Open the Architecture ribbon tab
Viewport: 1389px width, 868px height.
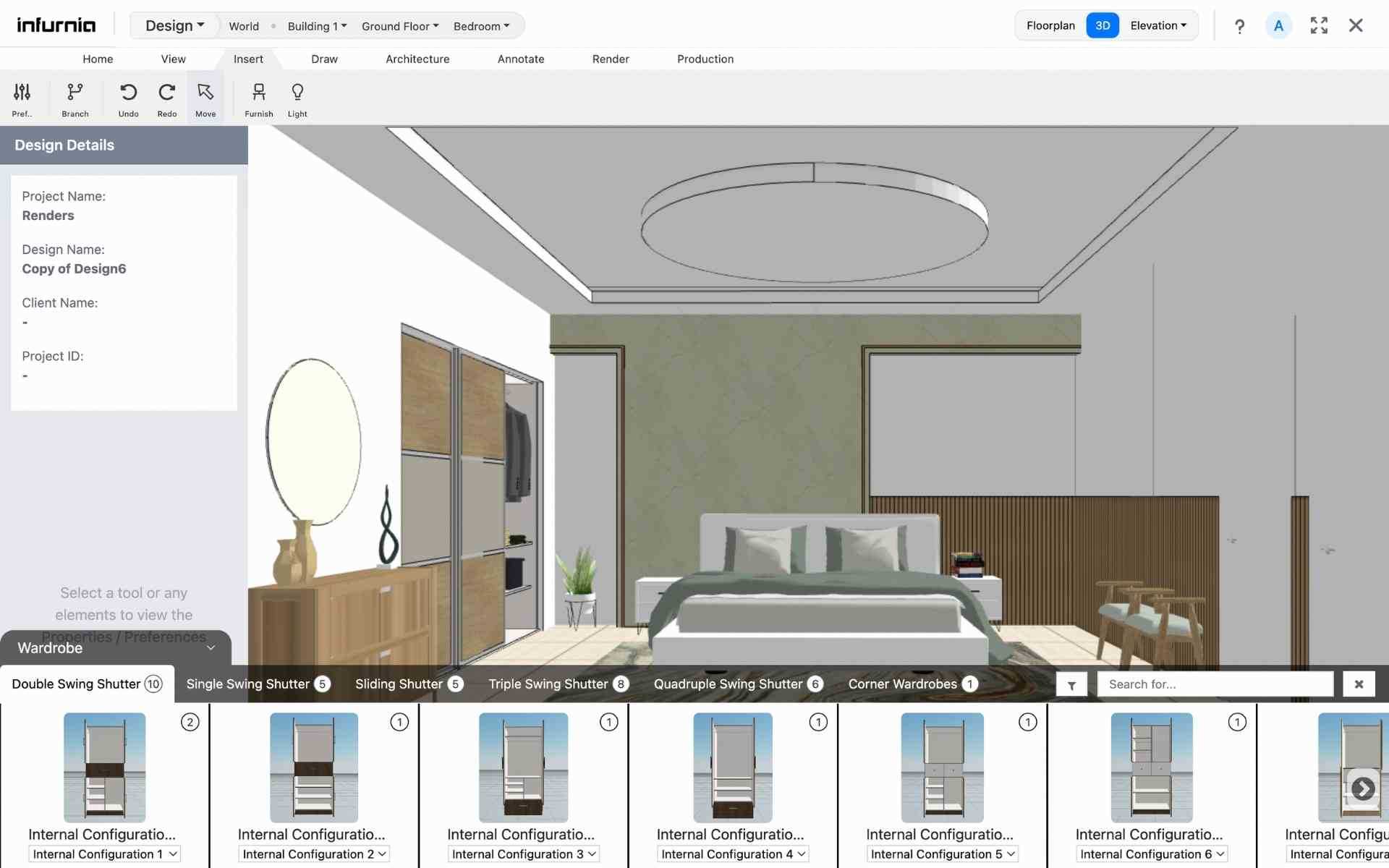(x=417, y=59)
